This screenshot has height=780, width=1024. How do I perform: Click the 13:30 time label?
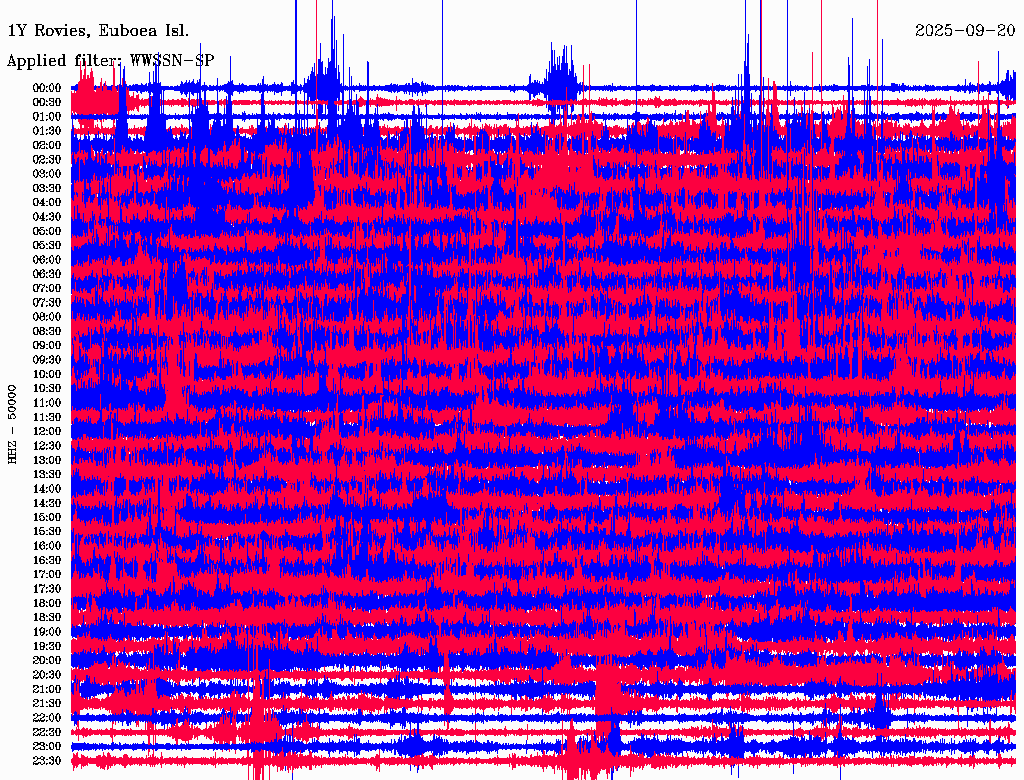(x=47, y=474)
